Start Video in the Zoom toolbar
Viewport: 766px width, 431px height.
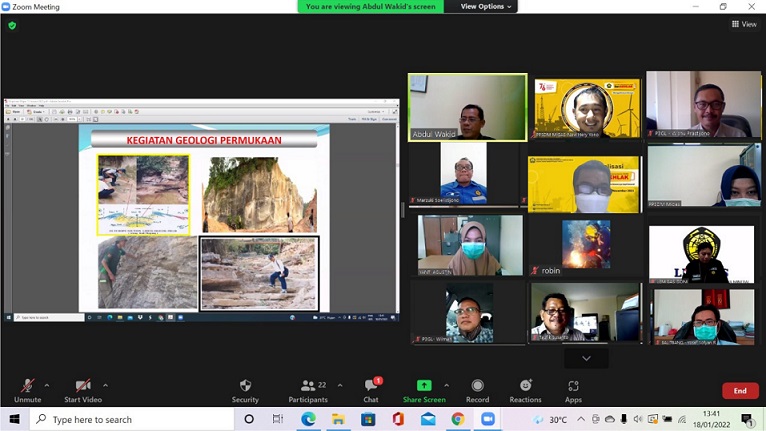click(x=83, y=390)
